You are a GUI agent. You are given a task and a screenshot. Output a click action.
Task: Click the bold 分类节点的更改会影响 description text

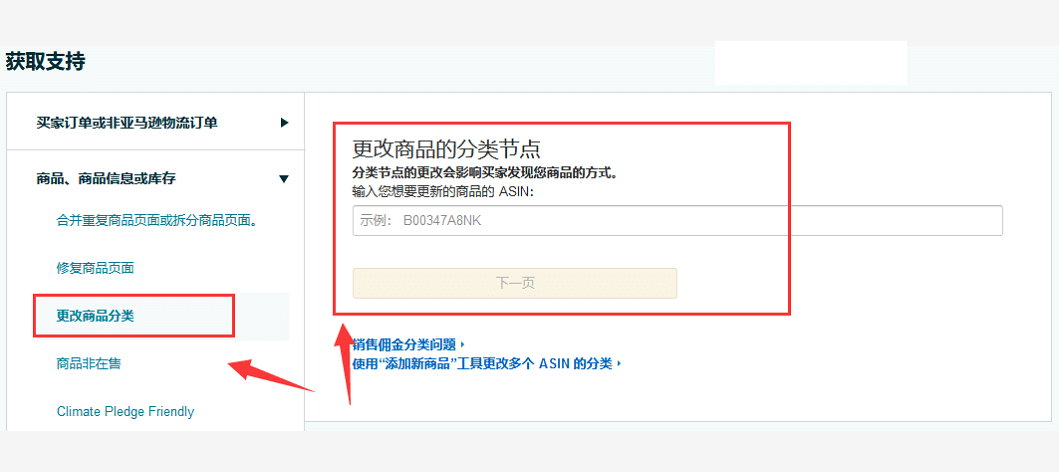point(485,173)
